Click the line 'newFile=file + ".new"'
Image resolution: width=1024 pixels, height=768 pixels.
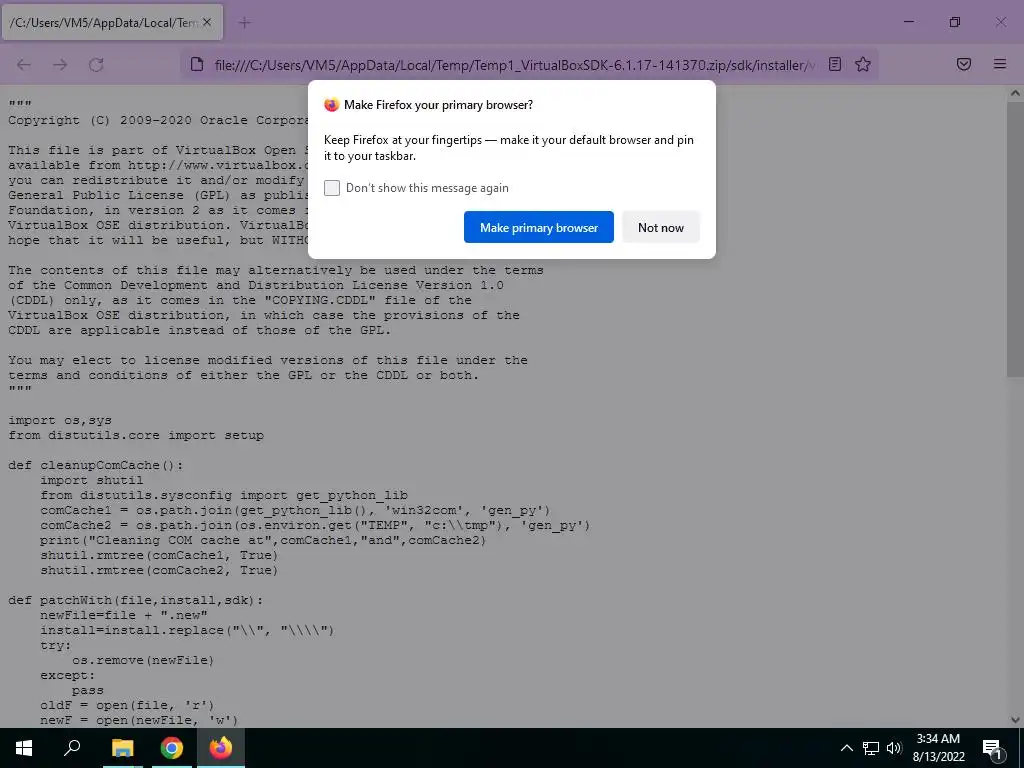[x=123, y=615]
